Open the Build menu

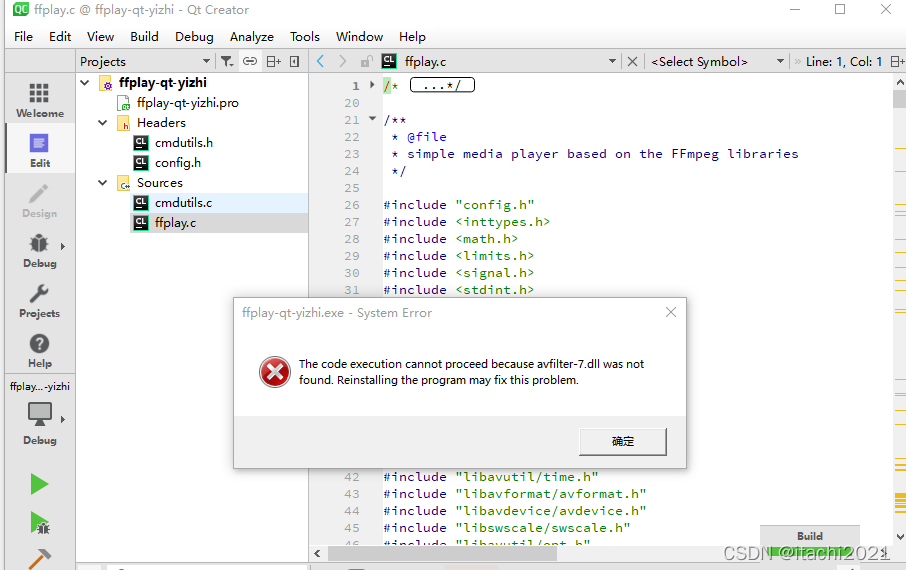coord(144,36)
